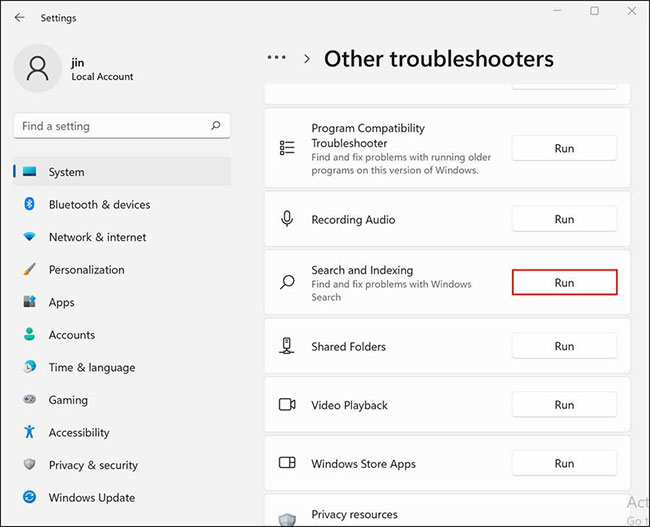
Task: Click the Shared Folders label
Action: (x=349, y=346)
